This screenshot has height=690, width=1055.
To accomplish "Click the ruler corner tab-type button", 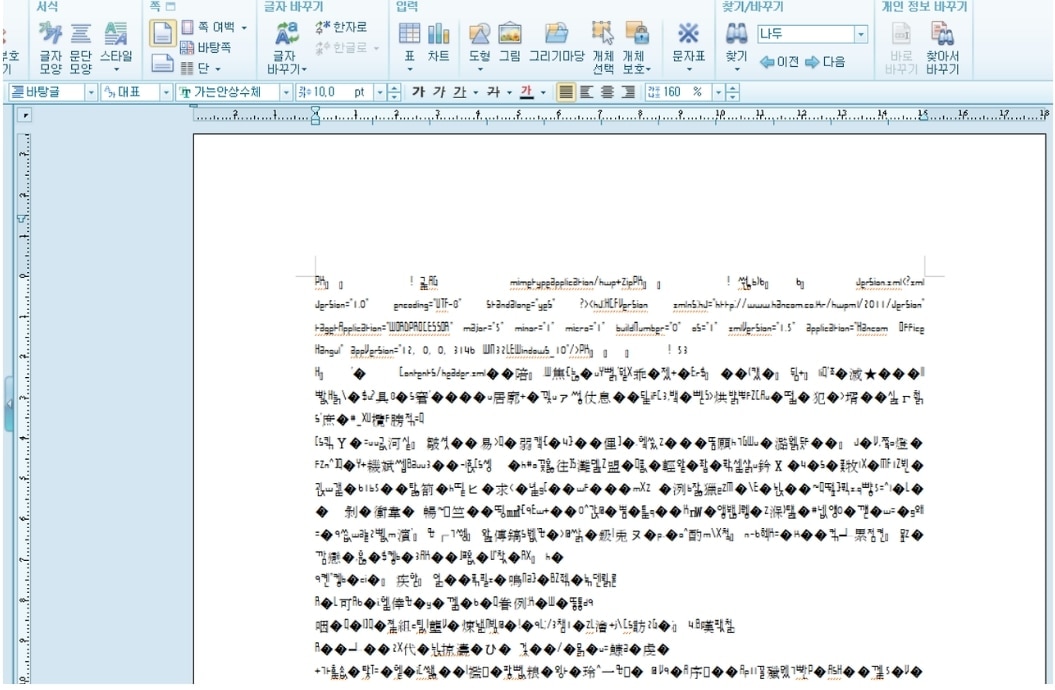I will pos(25,116).
